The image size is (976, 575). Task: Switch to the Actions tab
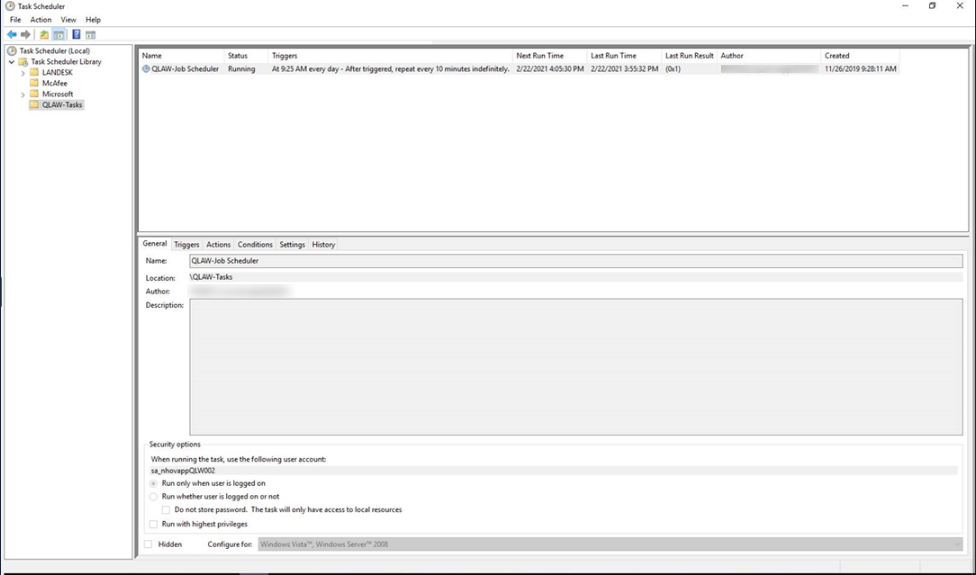218,245
